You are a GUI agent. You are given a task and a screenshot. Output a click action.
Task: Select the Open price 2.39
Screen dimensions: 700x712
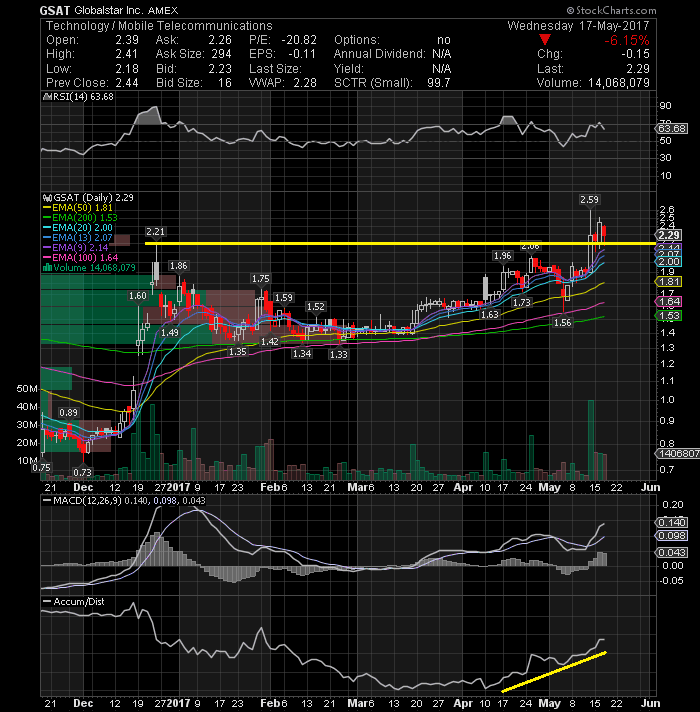(x=127, y=40)
